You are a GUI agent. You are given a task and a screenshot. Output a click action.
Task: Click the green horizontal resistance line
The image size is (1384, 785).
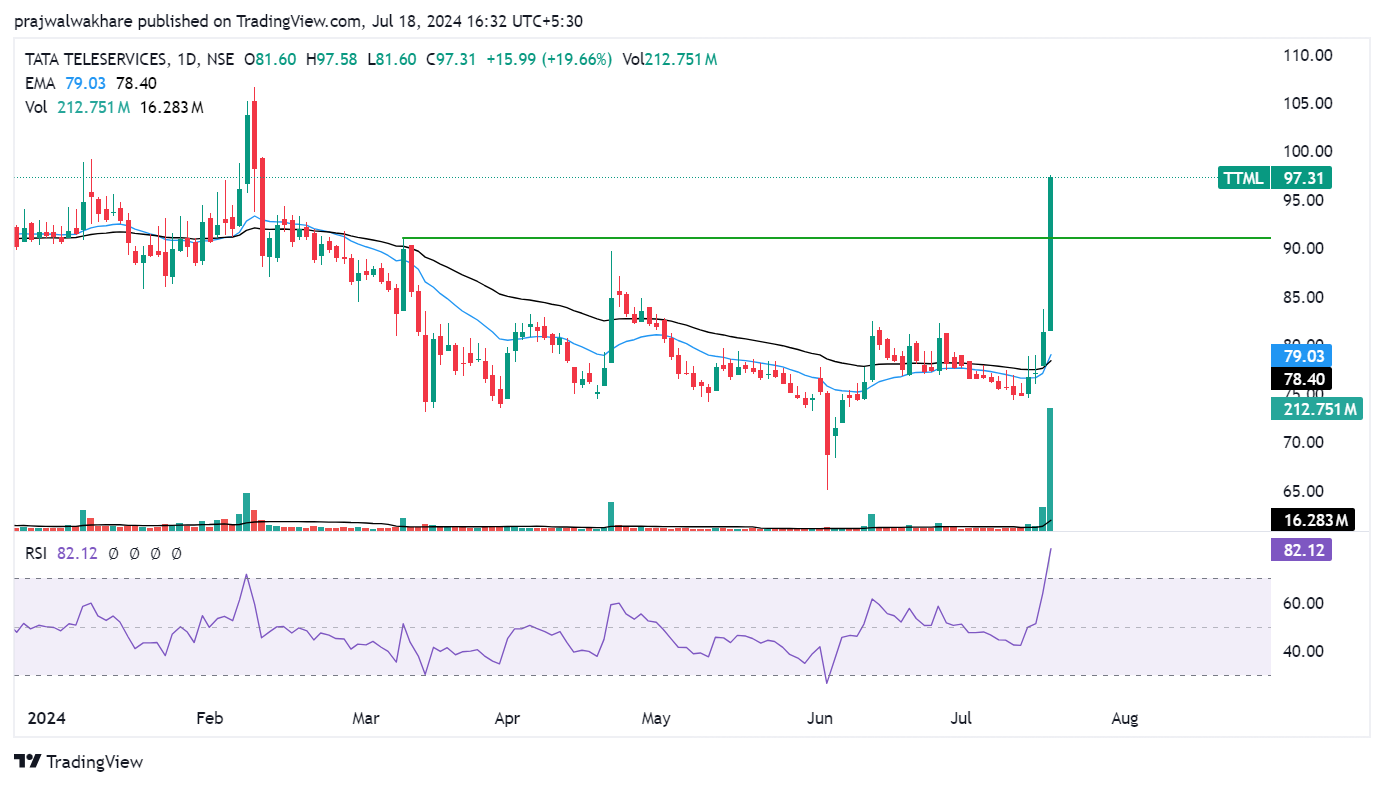pos(700,238)
